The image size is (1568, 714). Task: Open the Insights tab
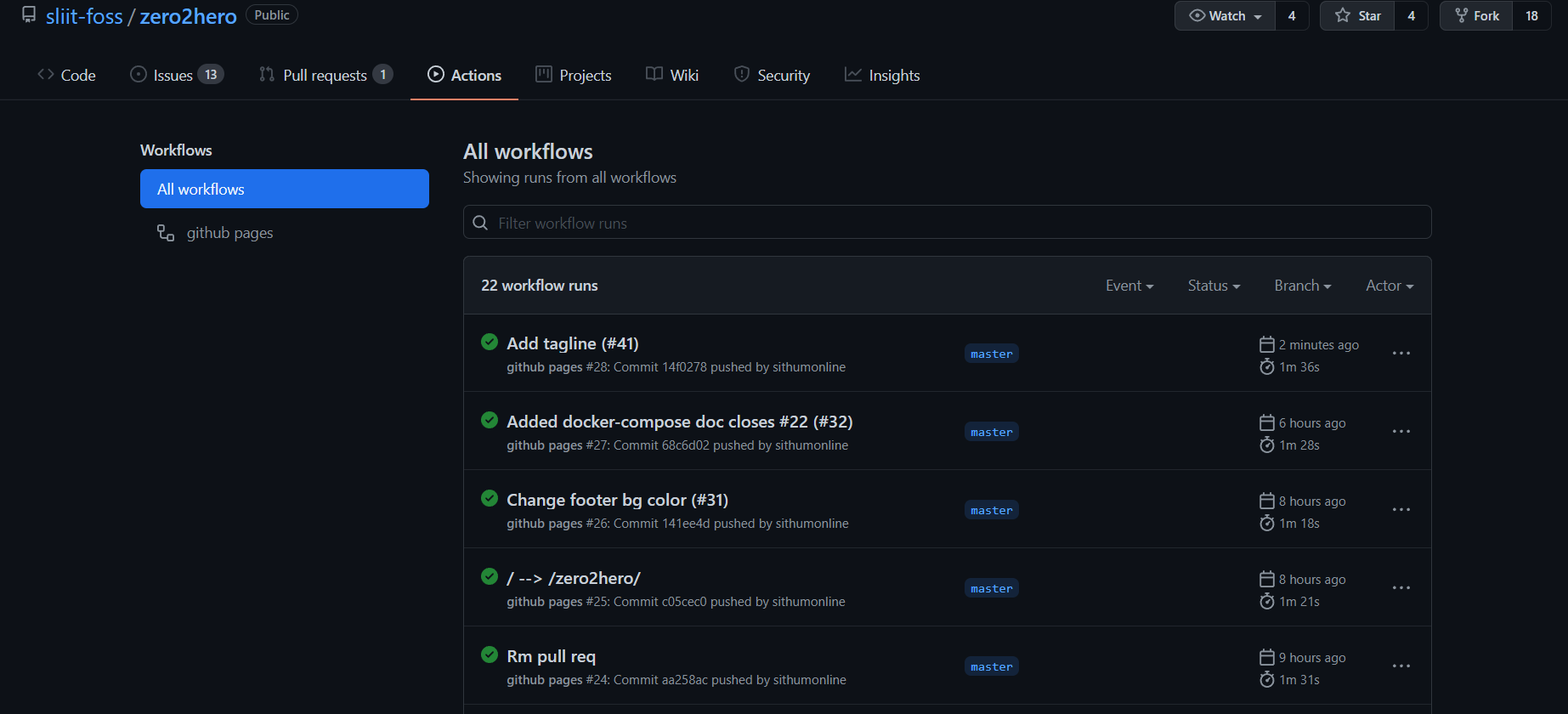882,75
